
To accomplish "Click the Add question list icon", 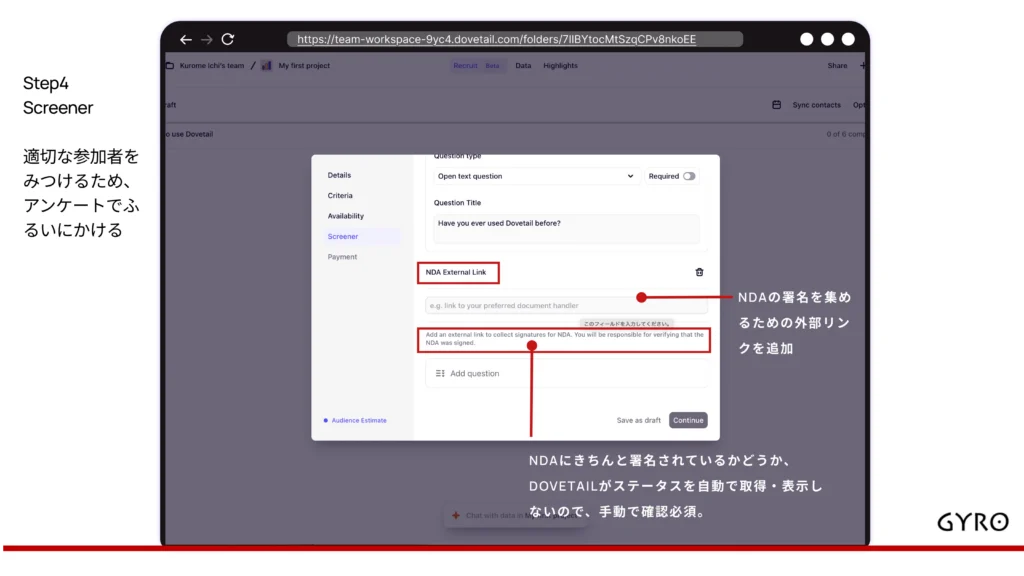I will pos(440,373).
